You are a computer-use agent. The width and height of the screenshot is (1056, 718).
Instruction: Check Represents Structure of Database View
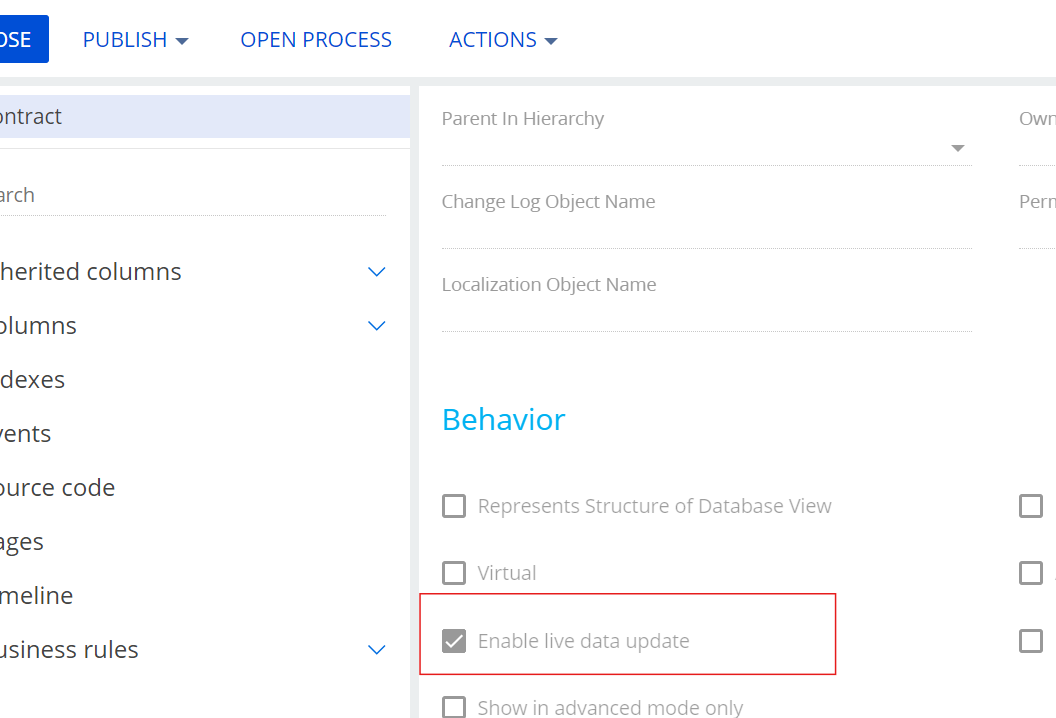click(454, 506)
